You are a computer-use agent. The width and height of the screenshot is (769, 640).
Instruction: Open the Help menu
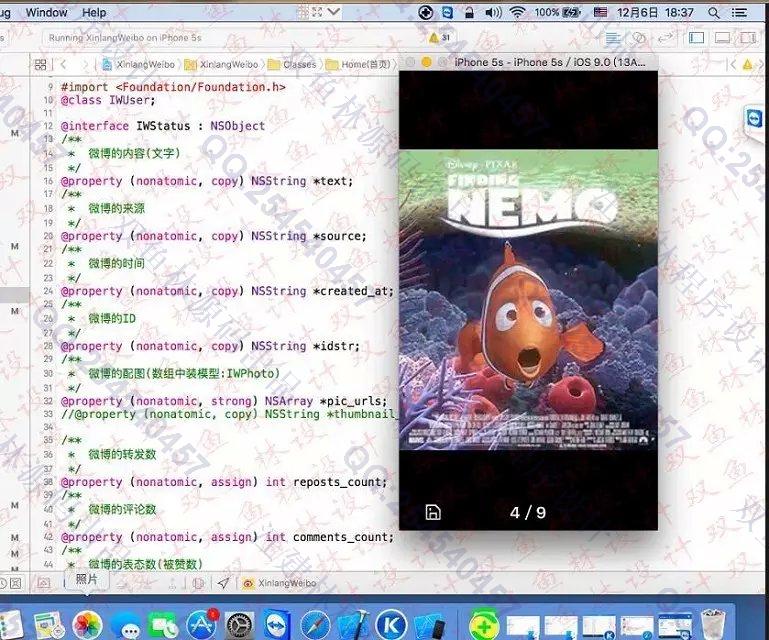pos(94,12)
